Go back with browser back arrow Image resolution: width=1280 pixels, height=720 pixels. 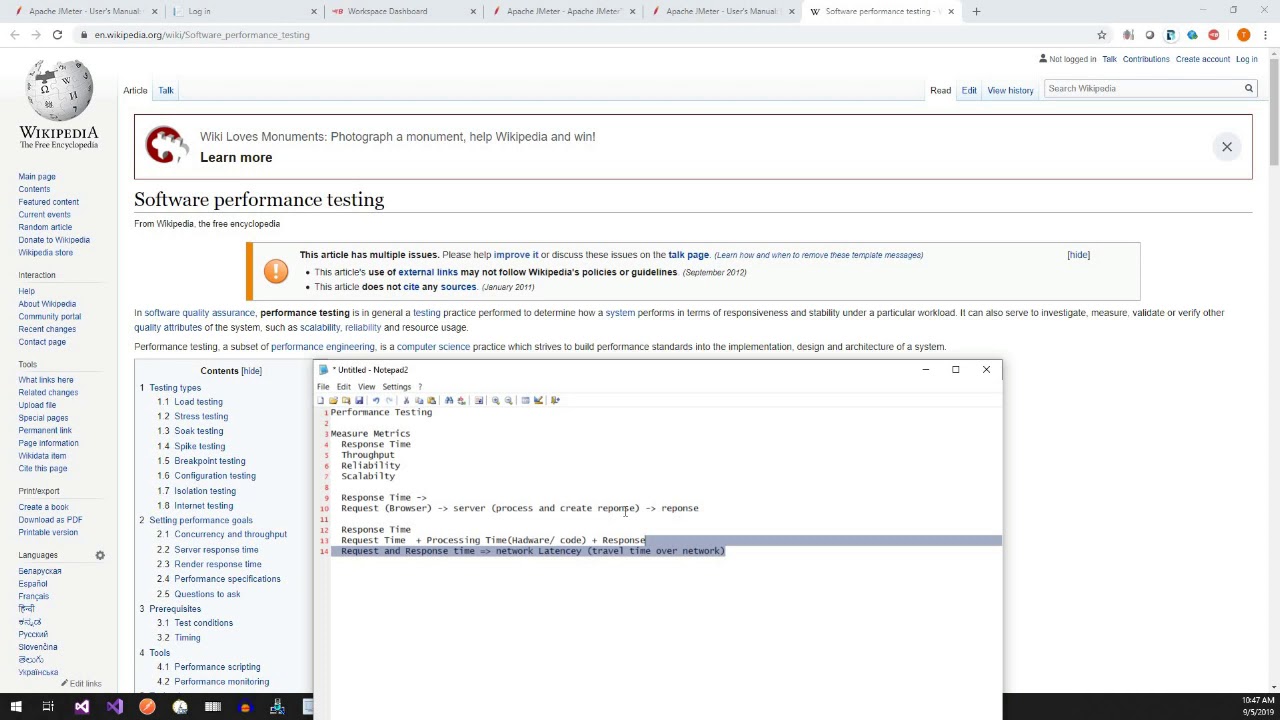(15, 35)
